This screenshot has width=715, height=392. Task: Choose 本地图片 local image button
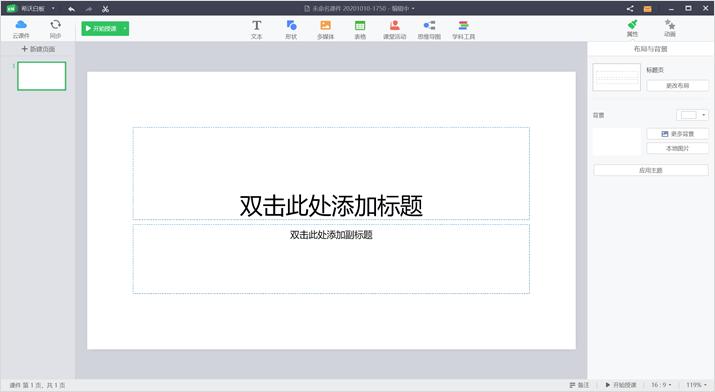677,148
